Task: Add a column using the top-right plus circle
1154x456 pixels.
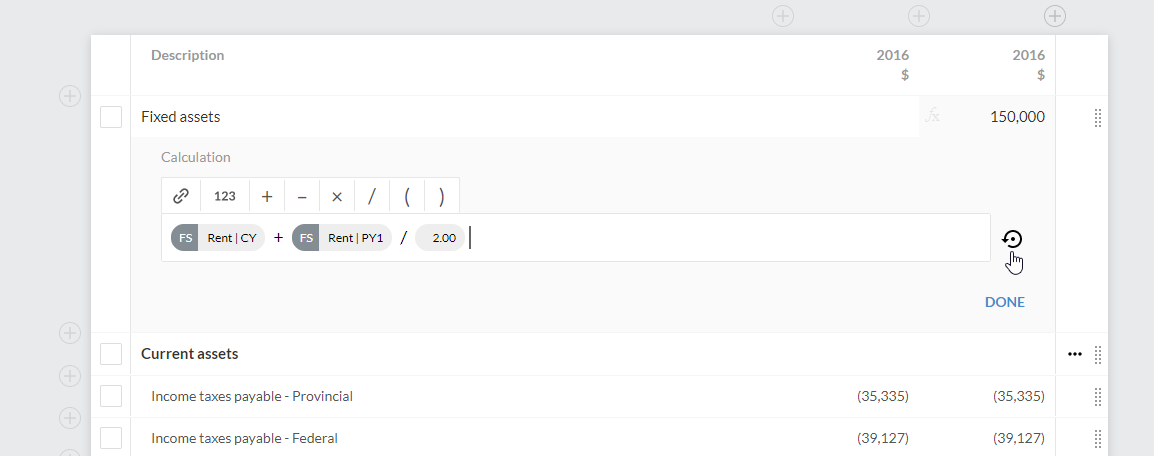Action: tap(1054, 16)
